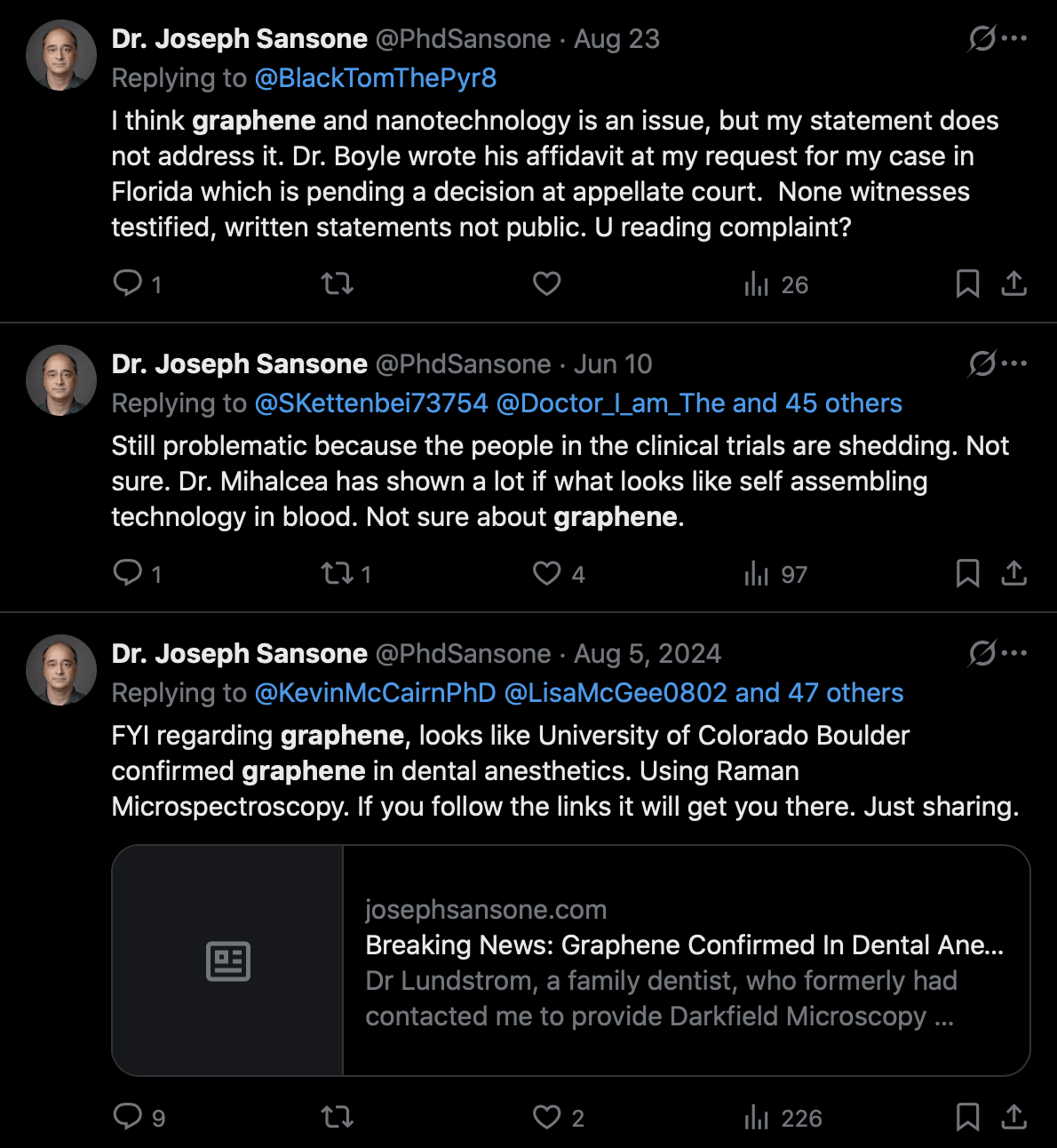This screenshot has width=1057, height=1148.
Task: Share the Jun 10 tweet
Action: 1014,574
